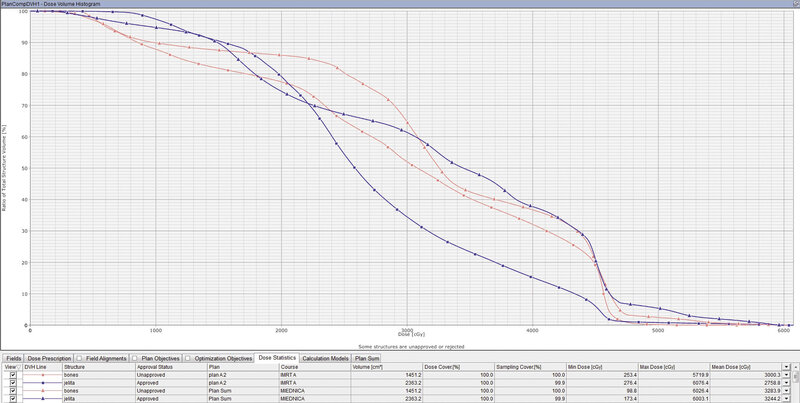Image resolution: width=800 pixels, height=403 pixels.
Task: Click the Course column header
Action: 315,367
